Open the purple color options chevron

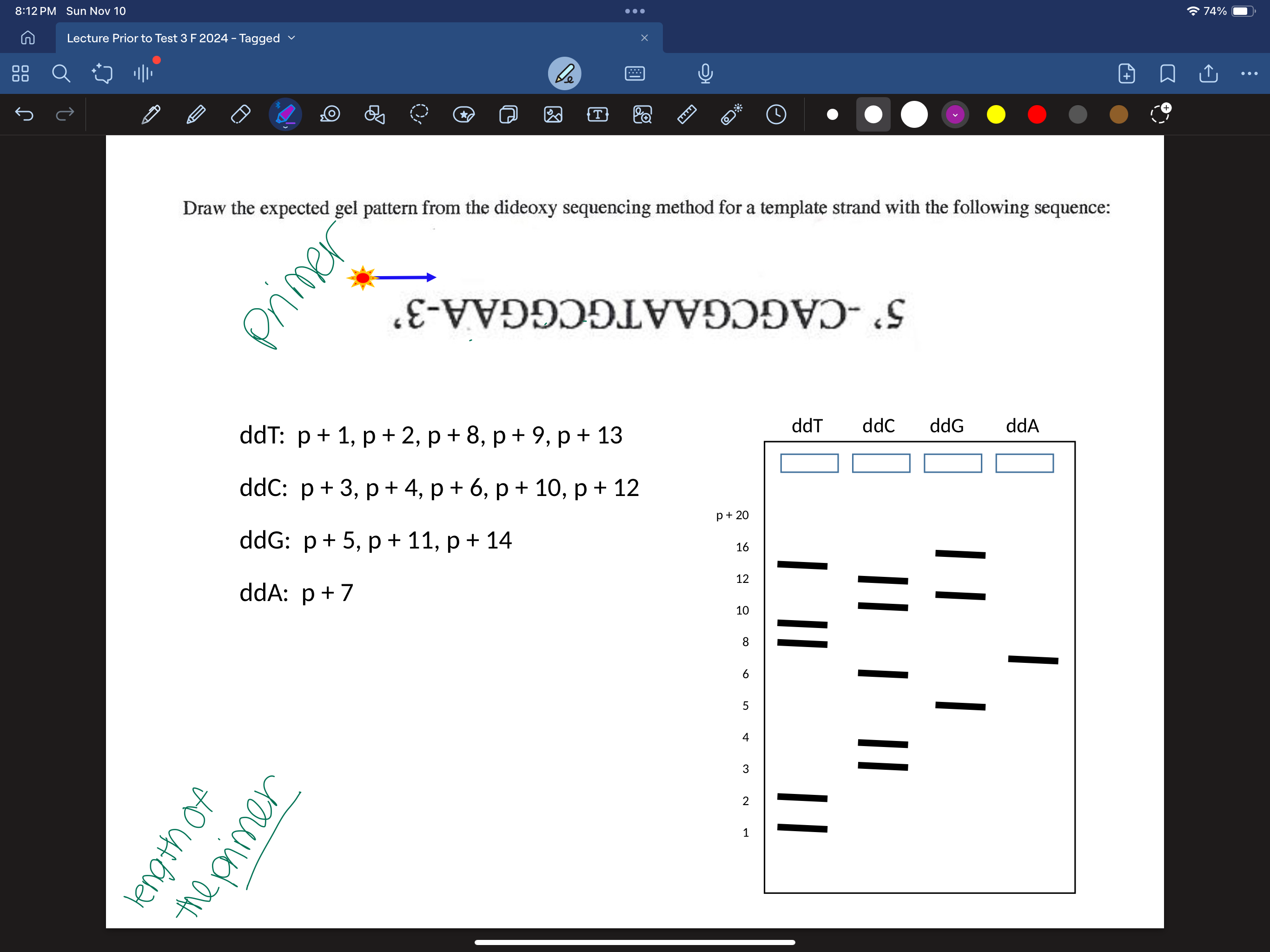tap(955, 114)
